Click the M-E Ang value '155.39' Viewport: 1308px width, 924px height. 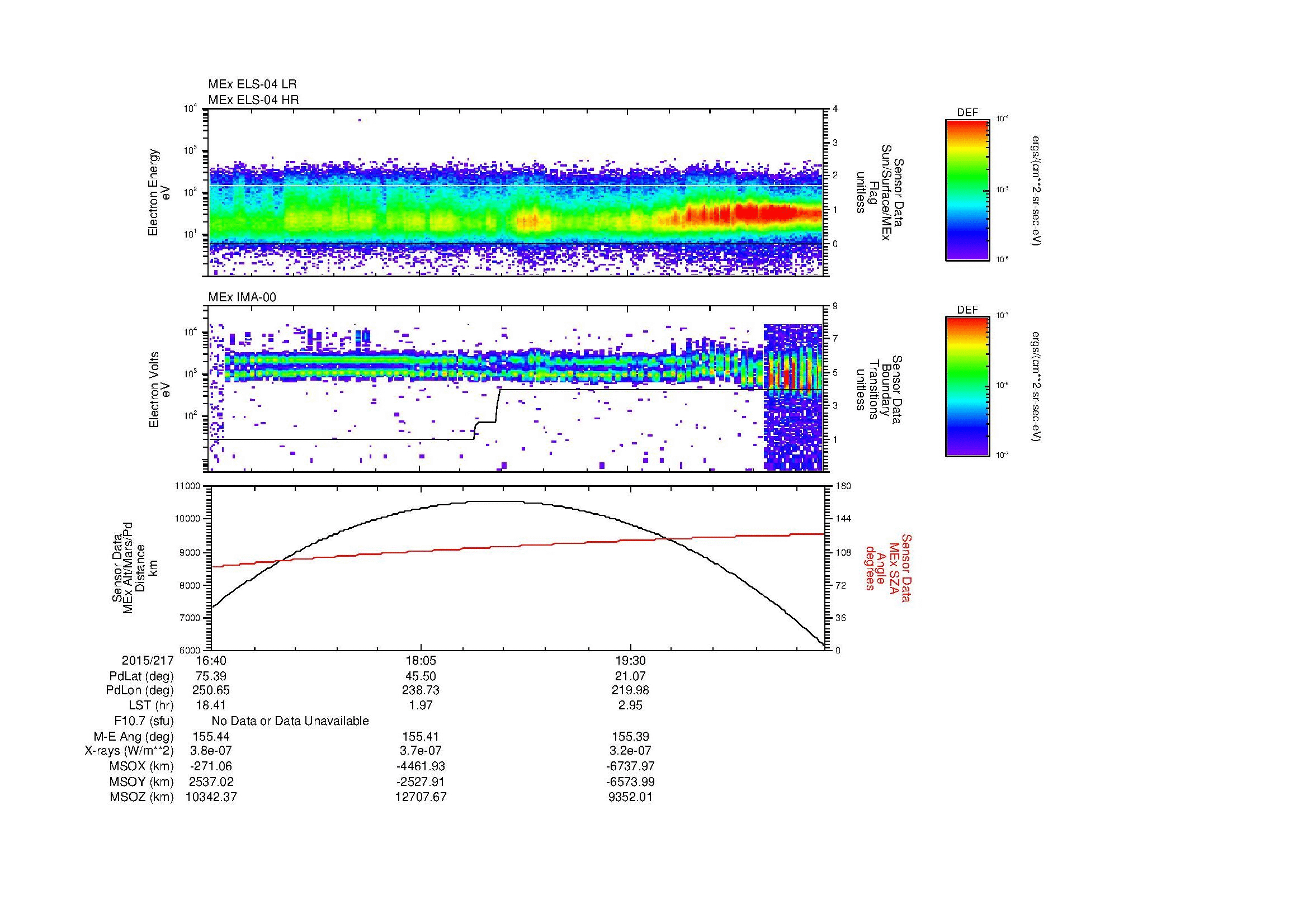click(630, 736)
